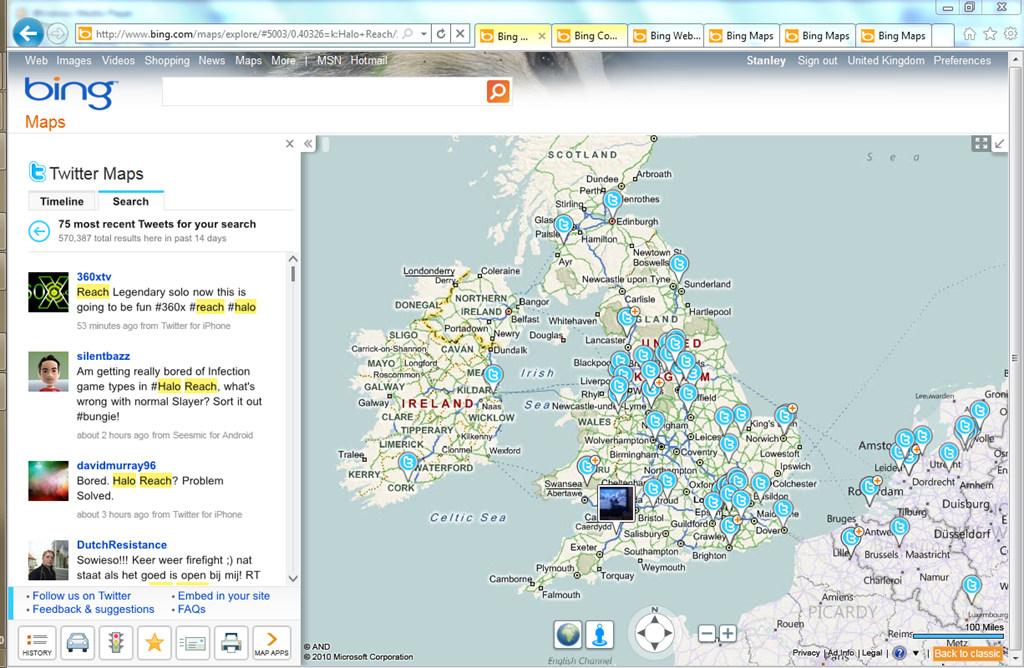Zoom in with the plus button

coord(728,633)
